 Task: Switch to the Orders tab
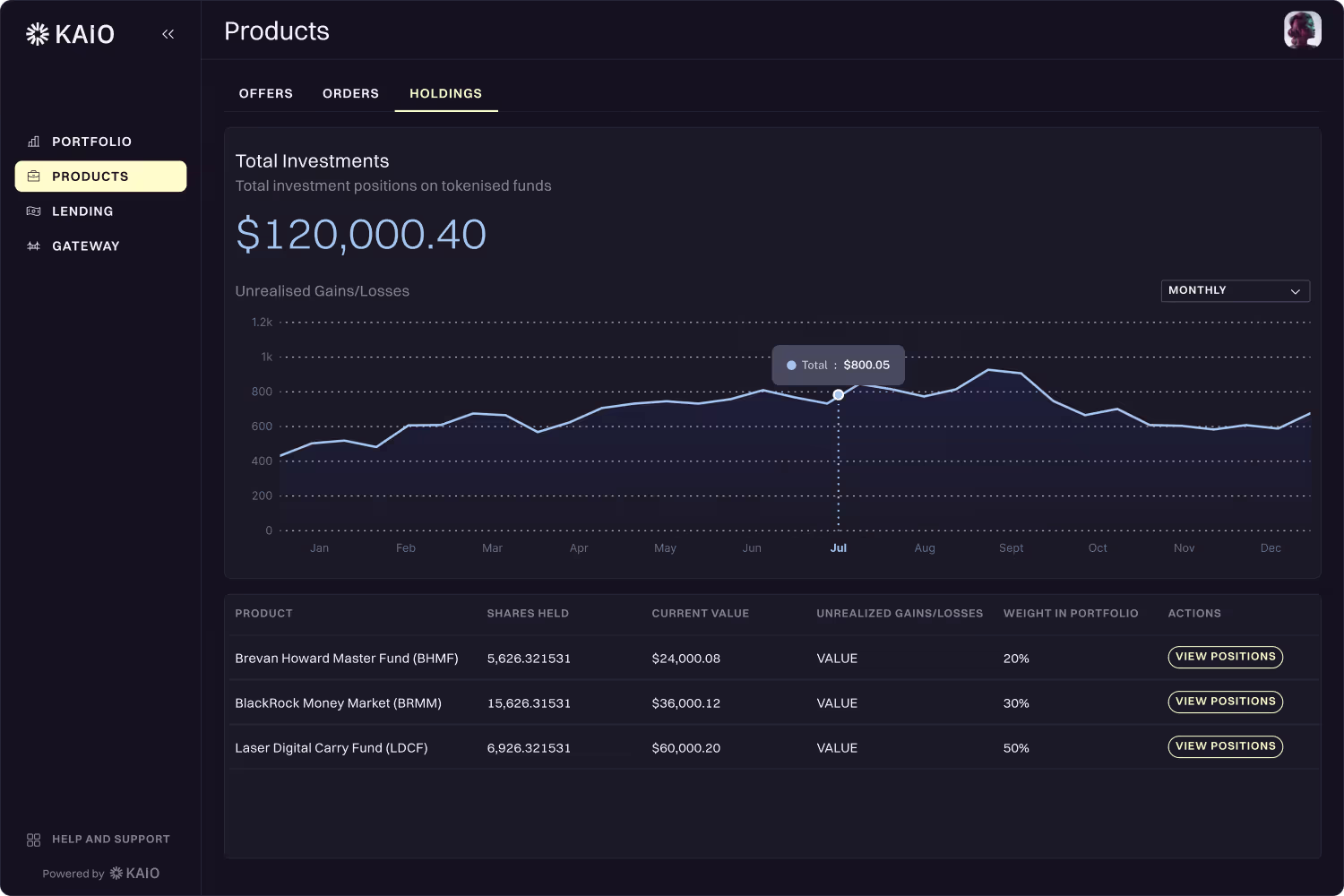351,93
